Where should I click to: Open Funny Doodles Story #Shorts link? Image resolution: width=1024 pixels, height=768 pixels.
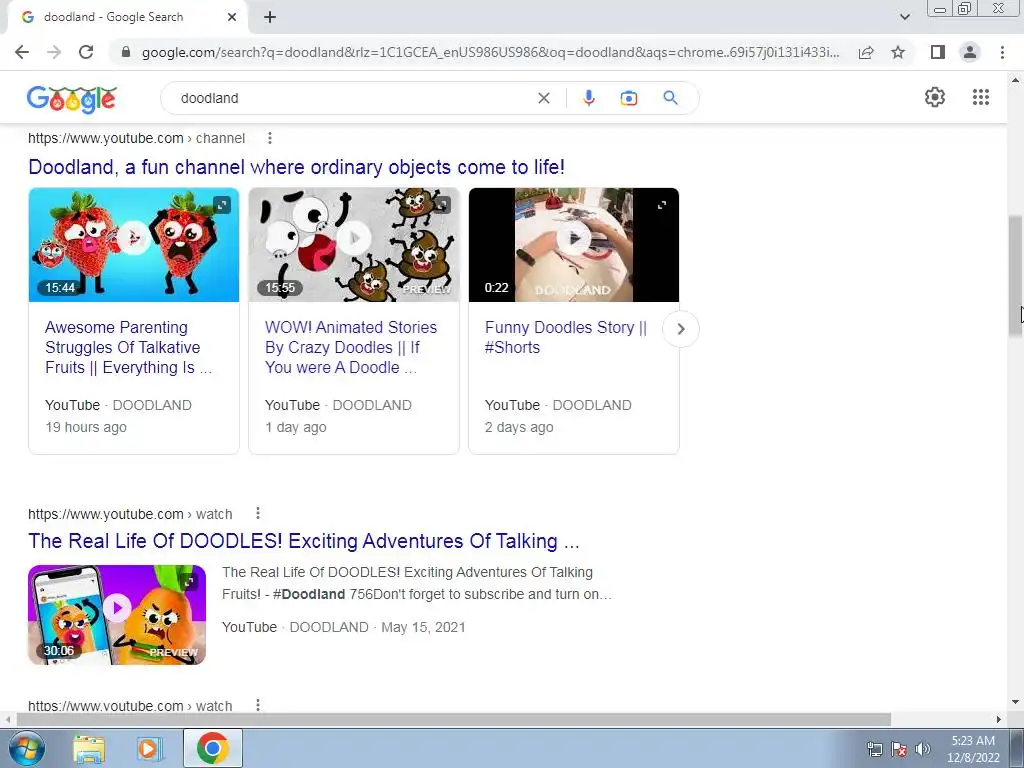(x=566, y=337)
